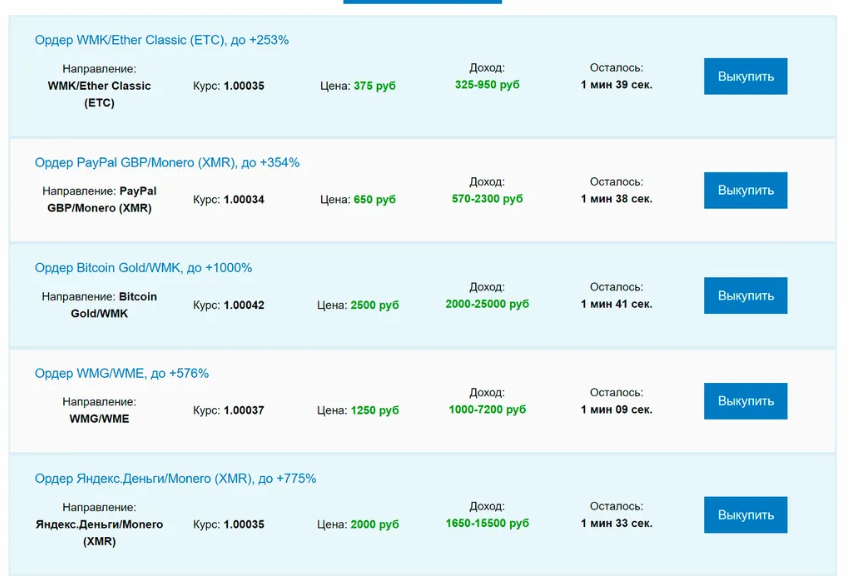The height and width of the screenshot is (583, 853).
Task: Click Выкупить for PayPal GBP/Monero order
Action: [745, 190]
